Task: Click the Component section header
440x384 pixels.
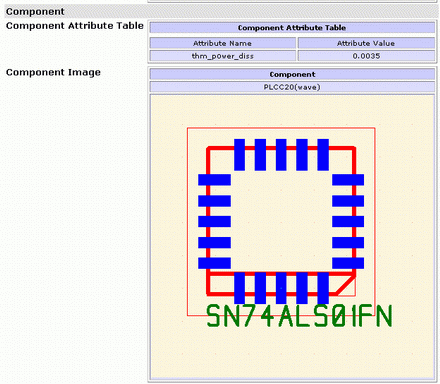Action: coord(35,12)
